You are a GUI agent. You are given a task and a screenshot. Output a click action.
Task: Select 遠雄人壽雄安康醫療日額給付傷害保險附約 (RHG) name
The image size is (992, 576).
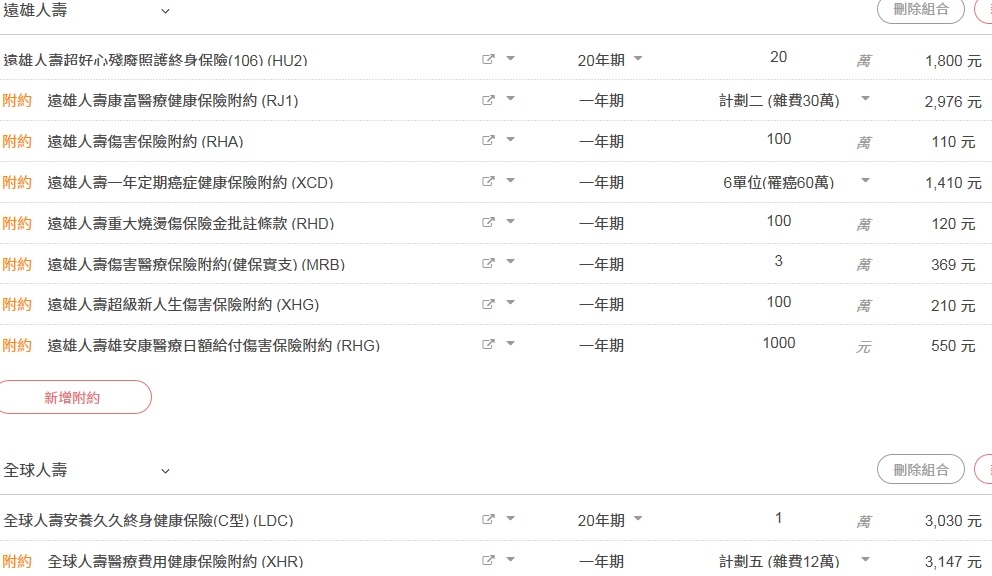tap(214, 346)
